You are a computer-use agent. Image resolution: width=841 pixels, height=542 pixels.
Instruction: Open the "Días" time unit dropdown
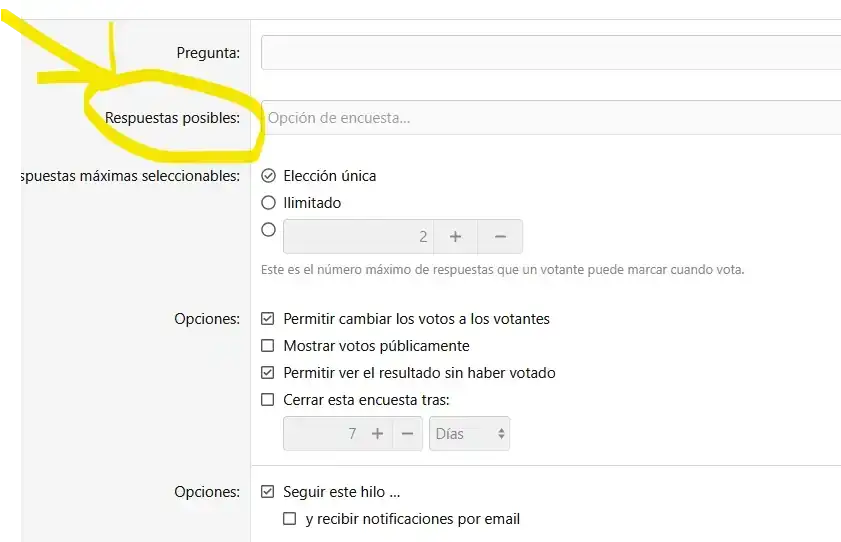470,434
